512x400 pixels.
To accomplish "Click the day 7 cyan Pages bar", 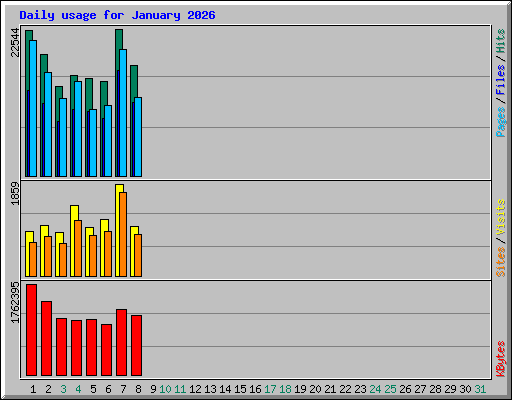I will coord(123,113).
